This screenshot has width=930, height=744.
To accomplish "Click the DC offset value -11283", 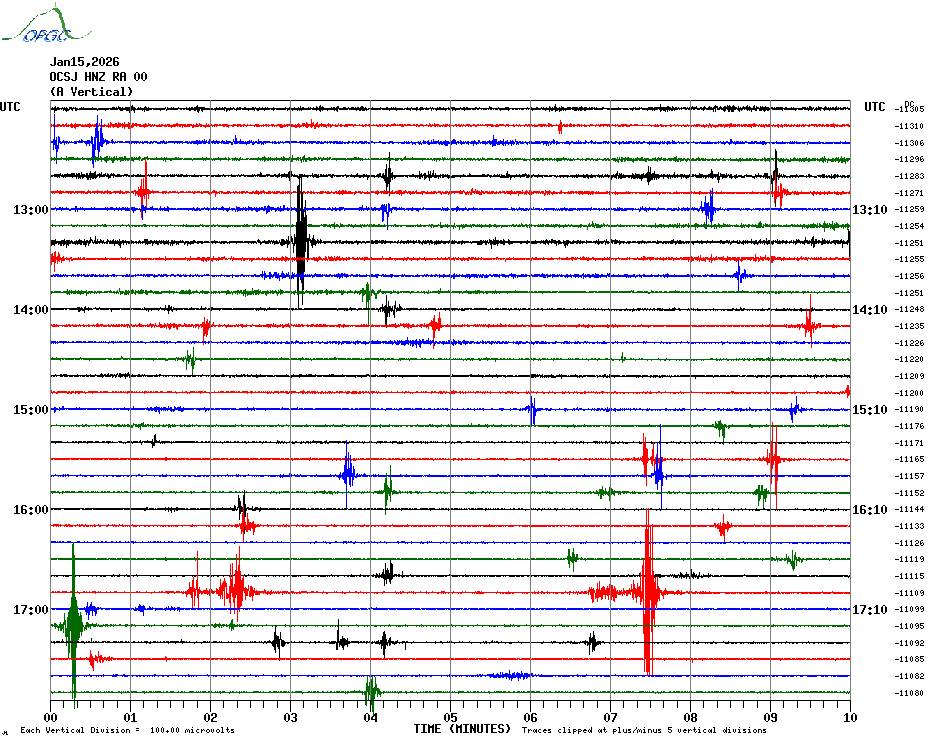I will pyautogui.click(x=909, y=176).
